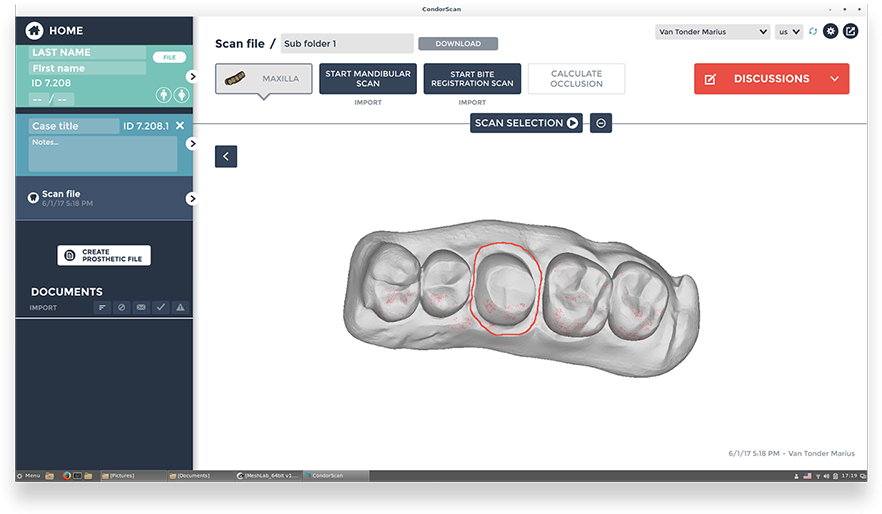Image resolution: width=882 pixels, height=514 pixels.
Task: Click SCAN SELECTION play button
Action: tap(526, 123)
